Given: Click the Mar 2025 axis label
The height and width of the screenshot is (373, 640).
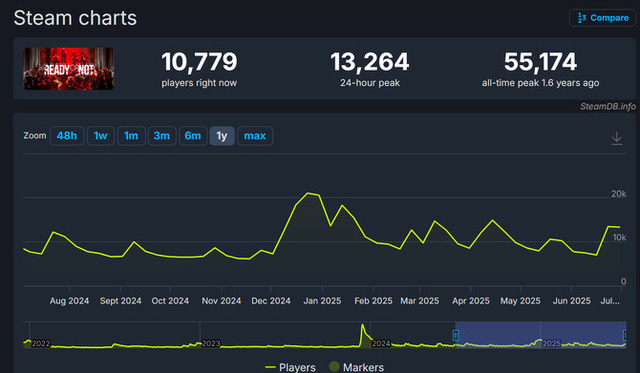Looking at the screenshot, I should tap(420, 301).
